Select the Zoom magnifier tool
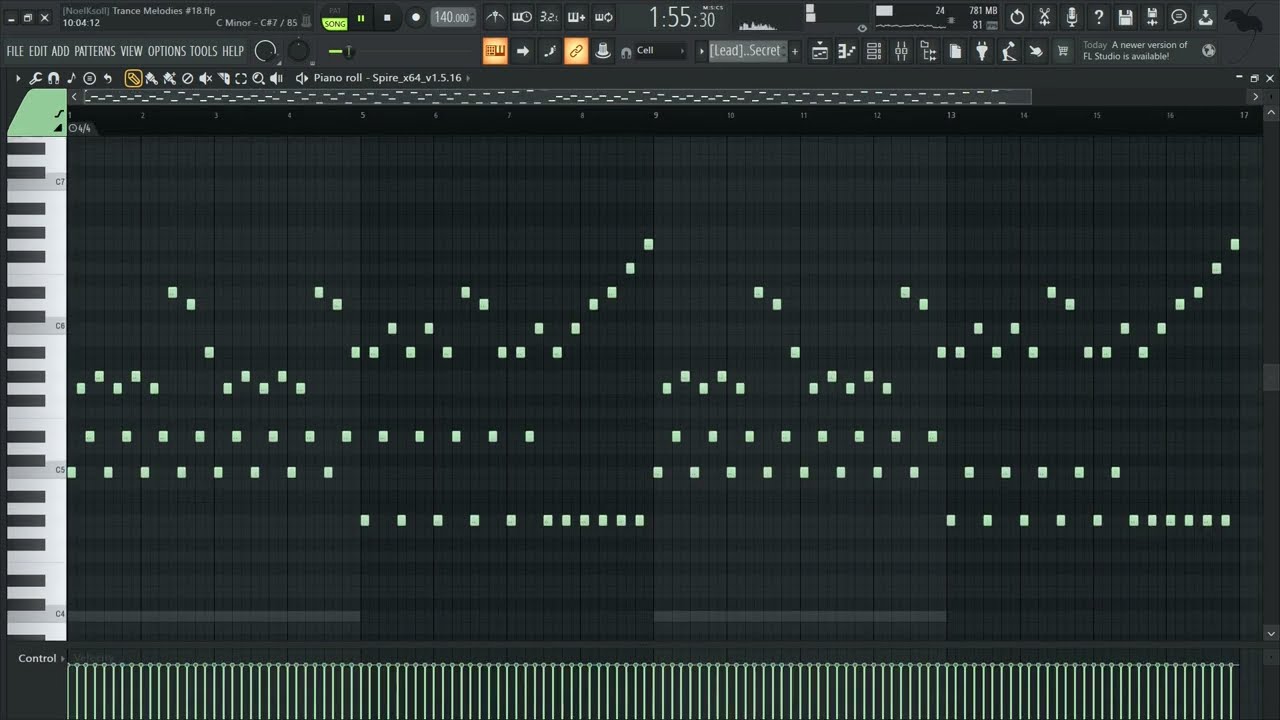Screen dimensions: 1280x720 coord(258,78)
